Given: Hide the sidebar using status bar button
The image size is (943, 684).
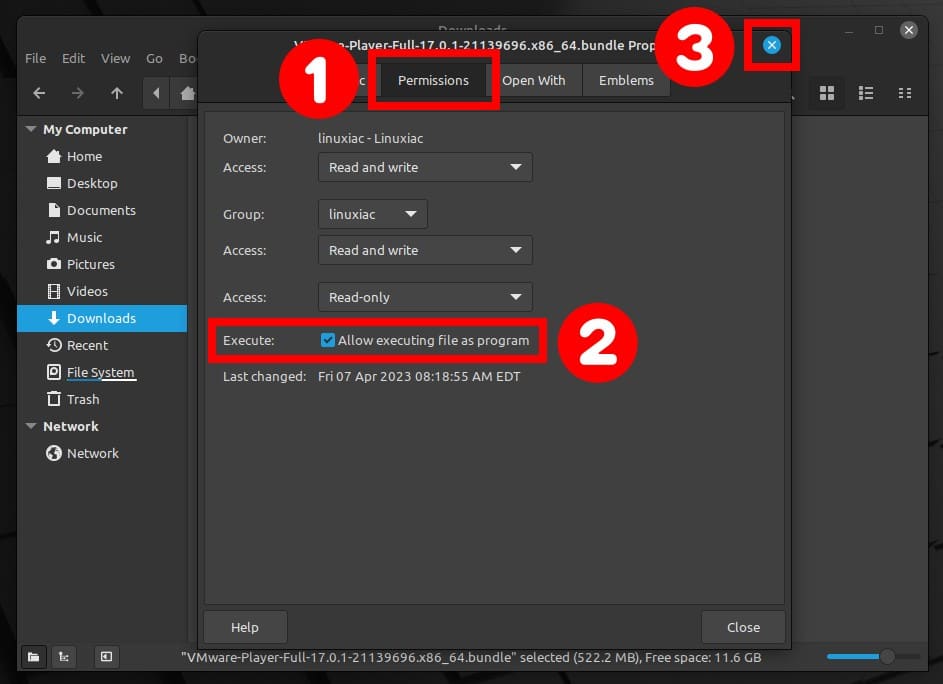Looking at the screenshot, I should pyautogui.click(x=106, y=656).
